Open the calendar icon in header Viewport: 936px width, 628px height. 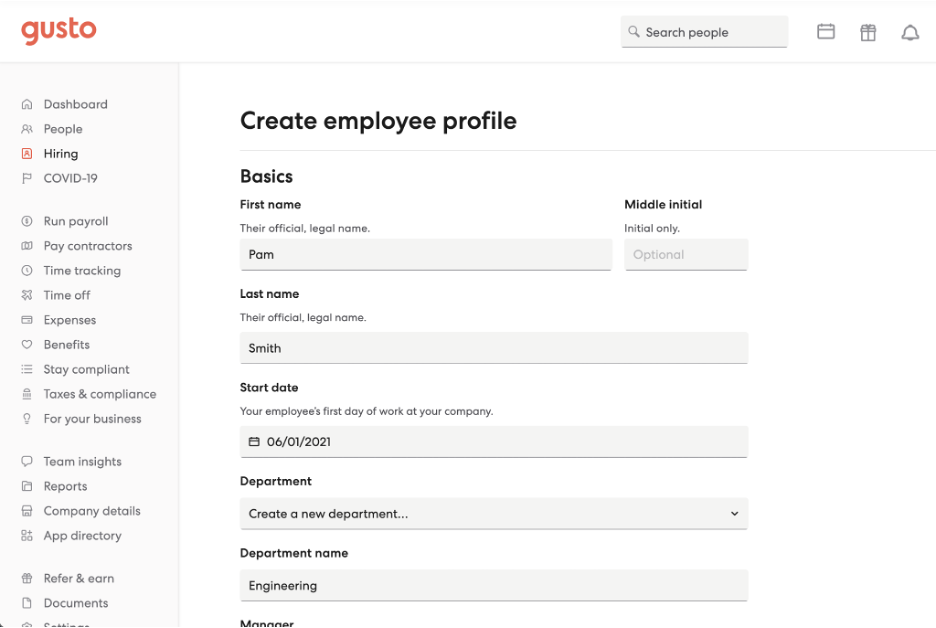826,32
